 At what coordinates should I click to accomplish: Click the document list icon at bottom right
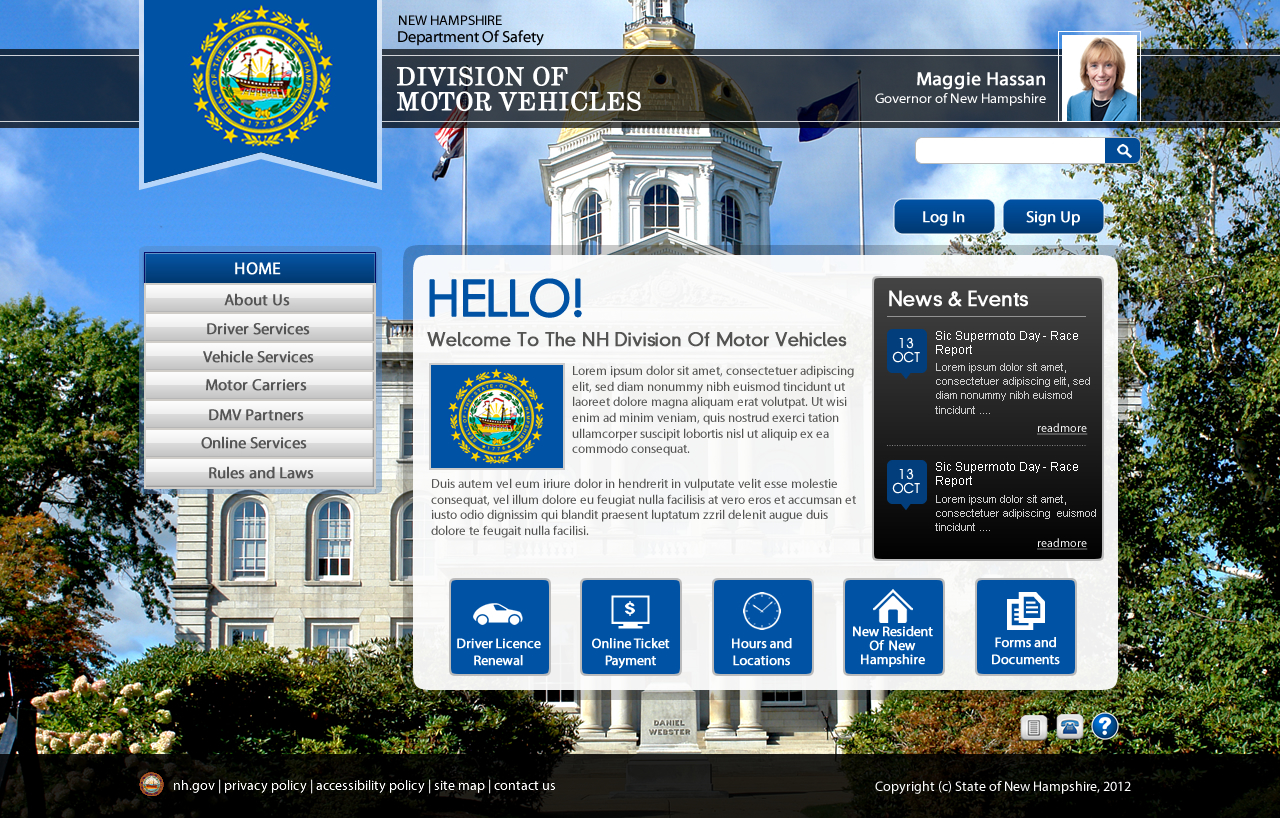(x=1034, y=727)
